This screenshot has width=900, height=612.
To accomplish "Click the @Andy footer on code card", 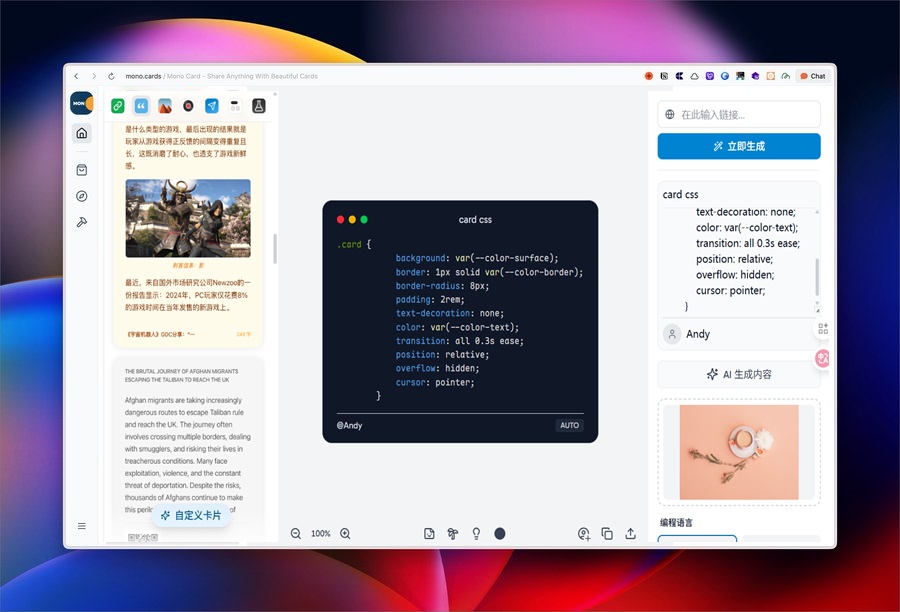I will 349,425.
